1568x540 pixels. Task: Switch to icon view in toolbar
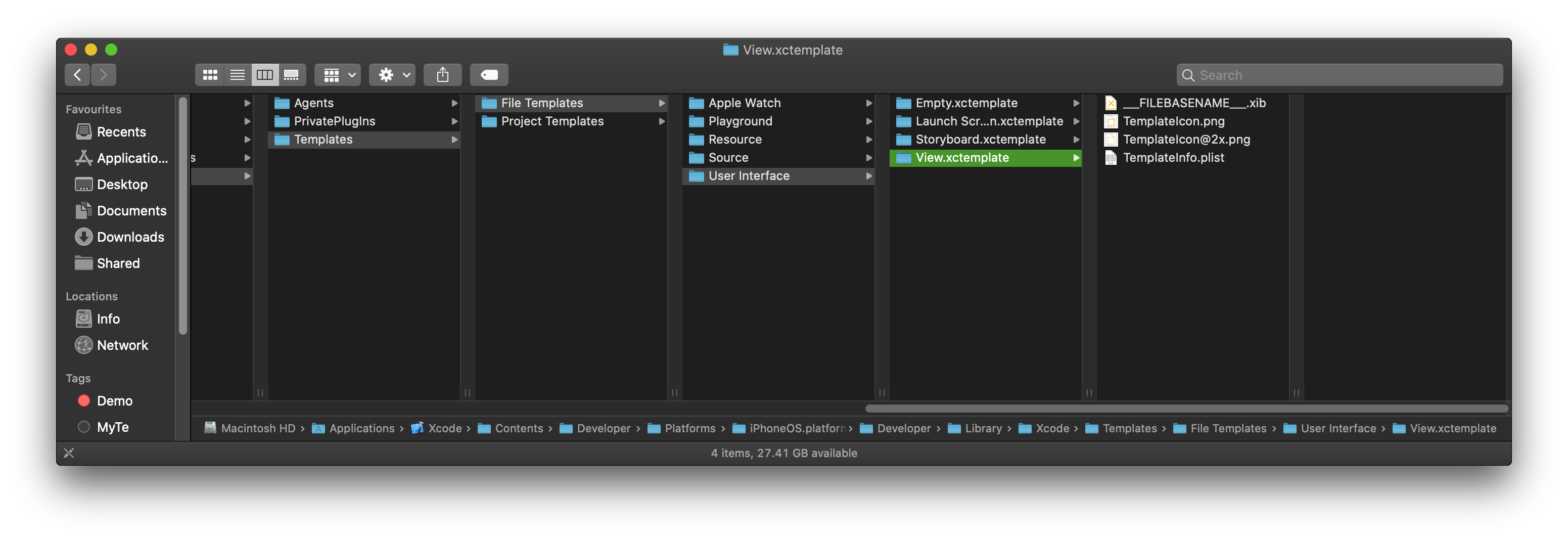(210, 75)
